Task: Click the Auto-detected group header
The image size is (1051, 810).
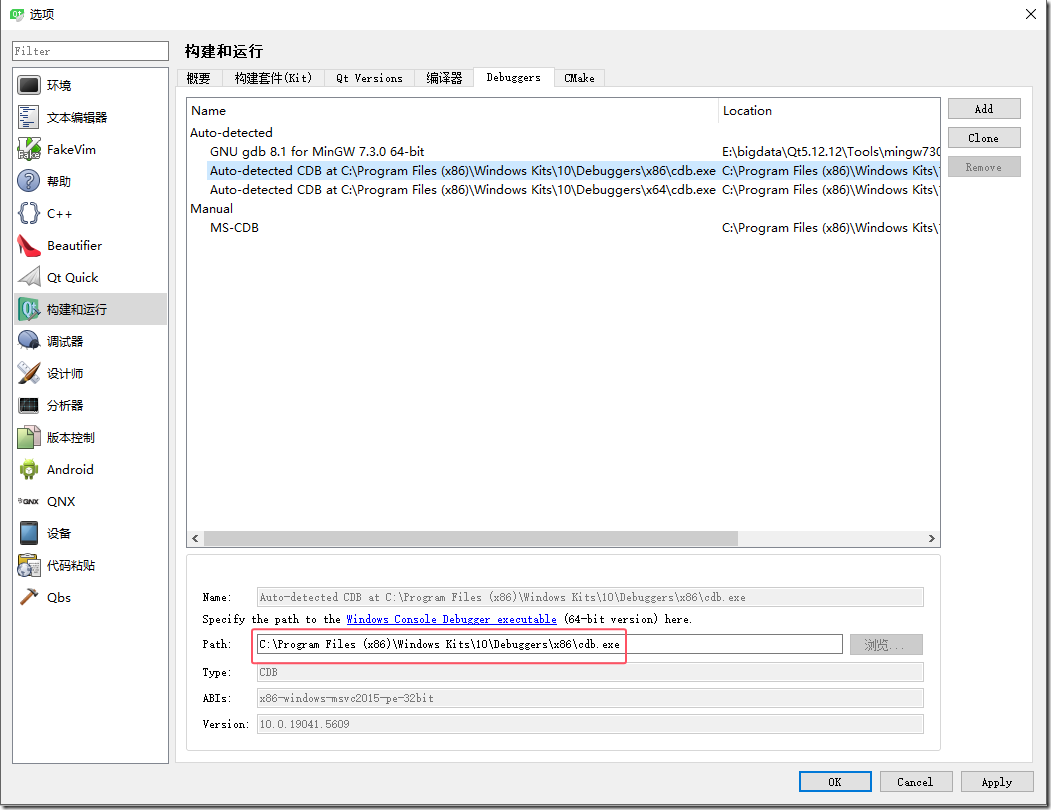Action: pos(231,133)
